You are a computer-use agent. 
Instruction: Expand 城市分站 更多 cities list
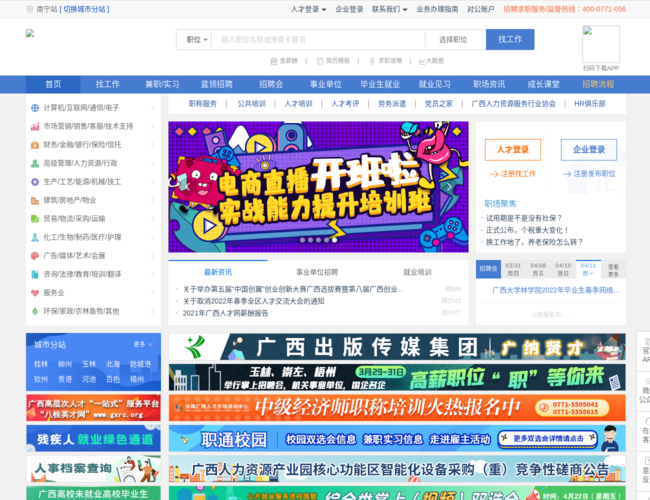(143, 345)
